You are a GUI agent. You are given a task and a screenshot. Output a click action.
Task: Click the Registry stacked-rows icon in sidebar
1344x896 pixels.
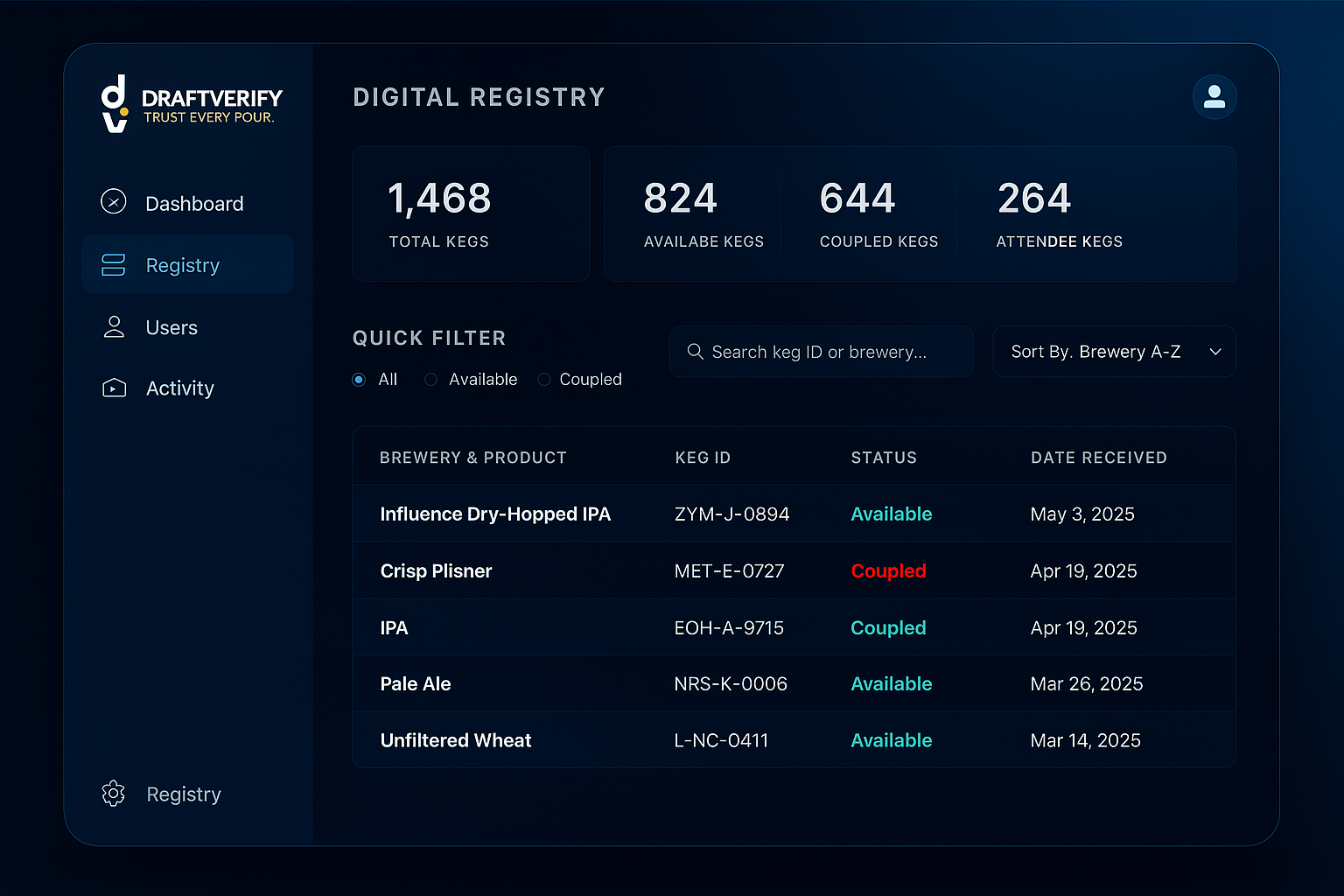pos(114,265)
